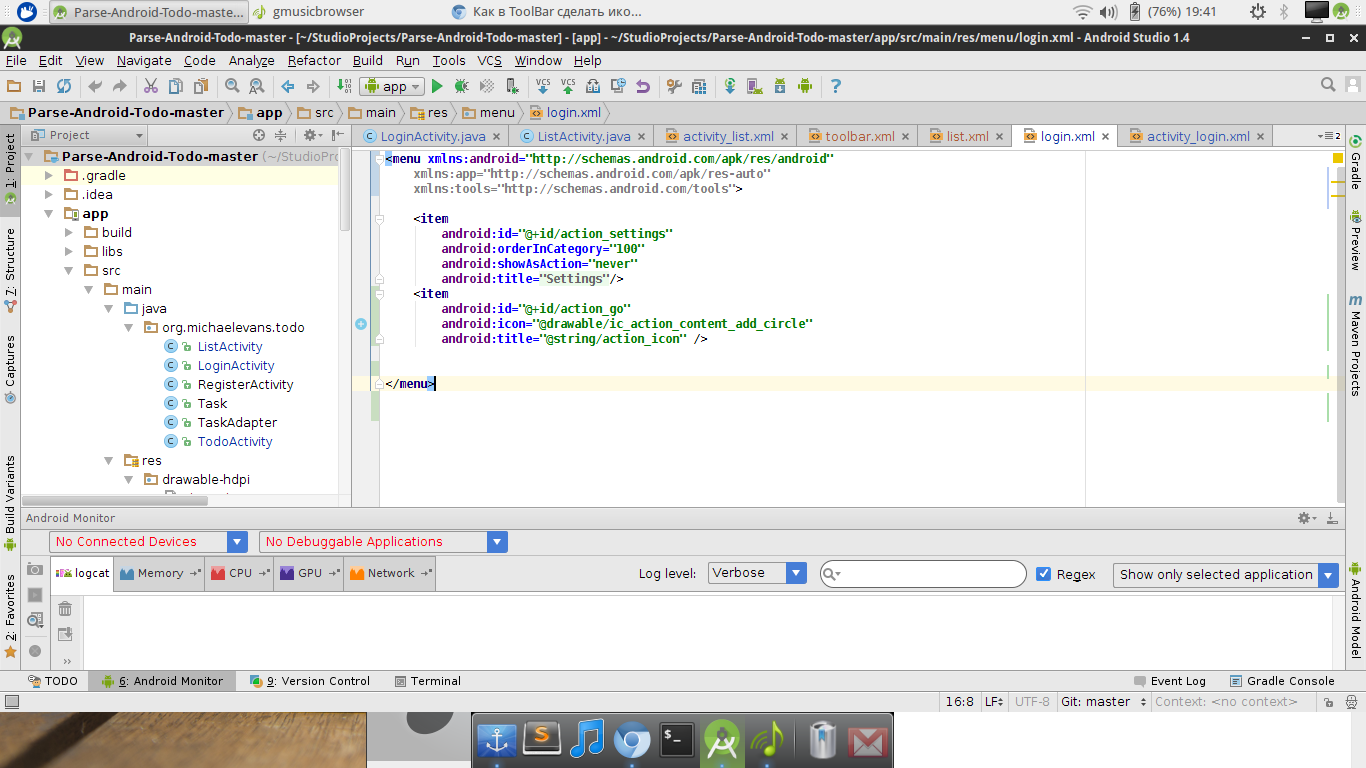Click the Paste clipboard icon
Viewport: 1366px width, 768px height.
pyautogui.click(x=201, y=87)
